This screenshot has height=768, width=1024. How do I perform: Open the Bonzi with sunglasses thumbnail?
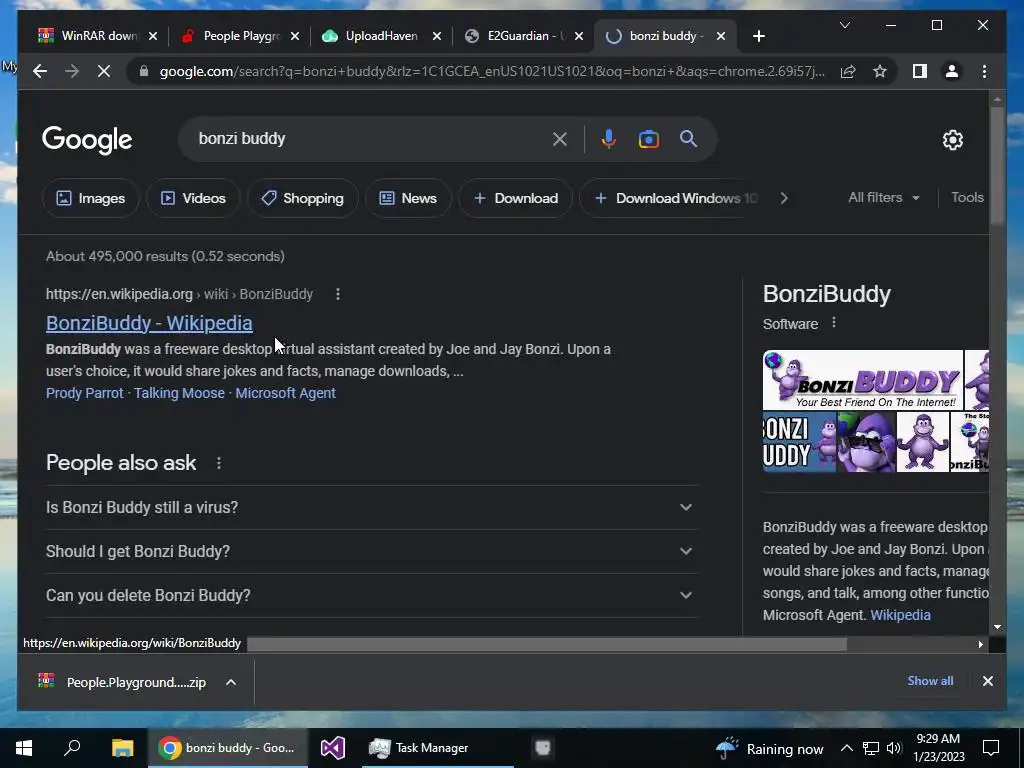click(x=866, y=442)
